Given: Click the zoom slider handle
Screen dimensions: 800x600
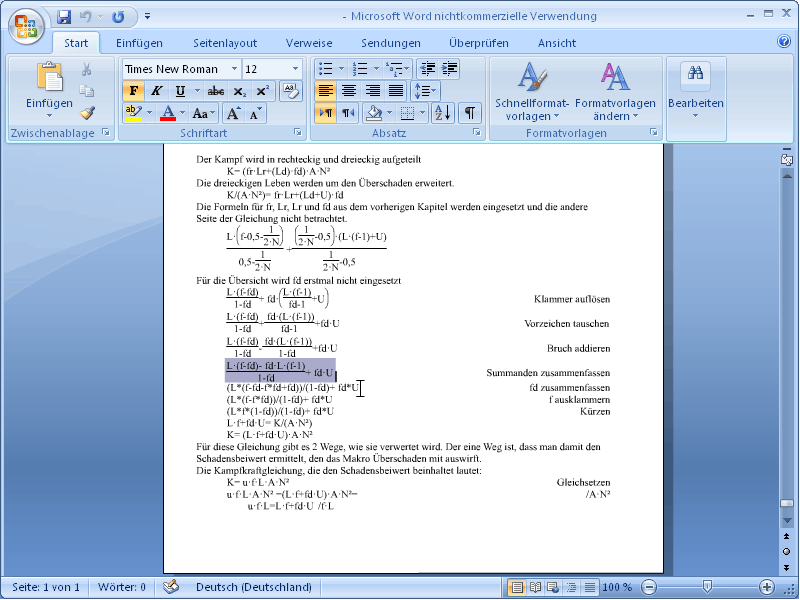Looking at the screenshot, I should click(707, 587).
